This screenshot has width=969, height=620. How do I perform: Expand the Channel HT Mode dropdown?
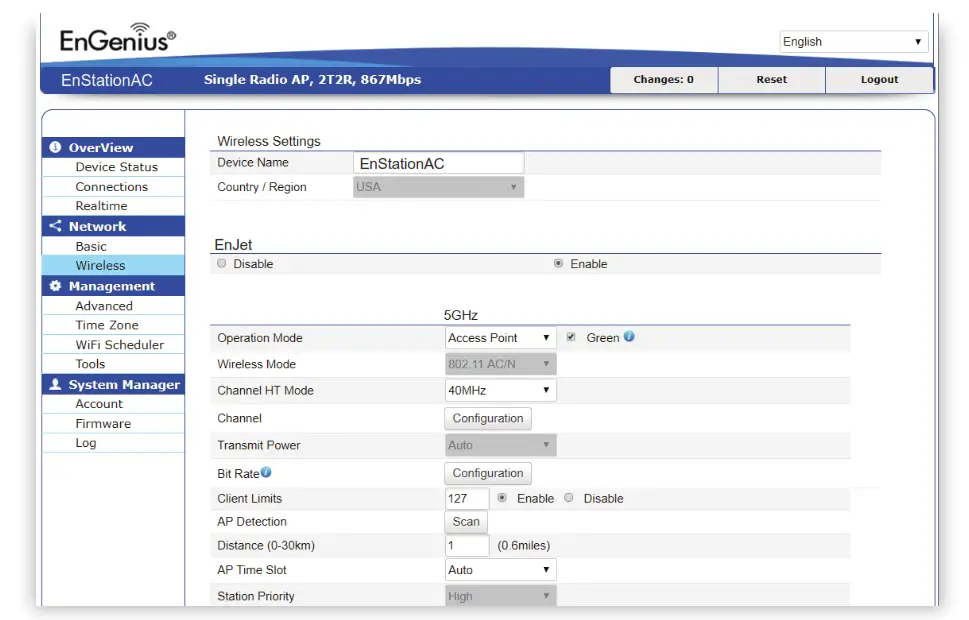[500, 391]
